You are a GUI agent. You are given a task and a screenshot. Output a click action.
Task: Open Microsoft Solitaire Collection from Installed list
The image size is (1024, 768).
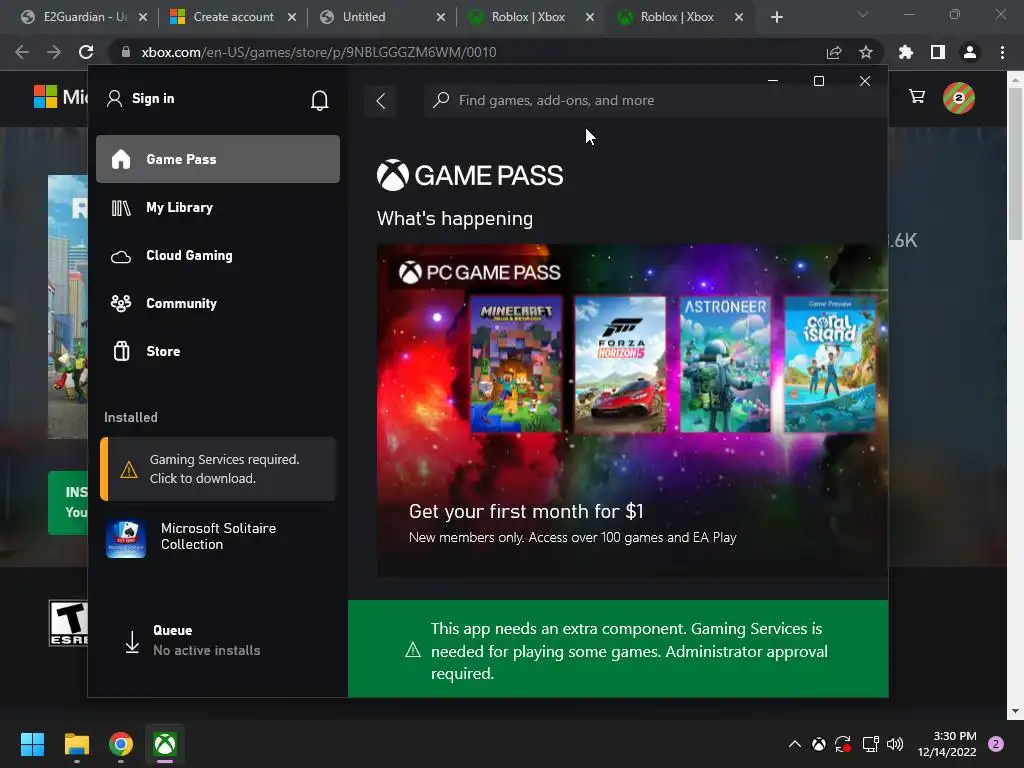coord(217,537)
